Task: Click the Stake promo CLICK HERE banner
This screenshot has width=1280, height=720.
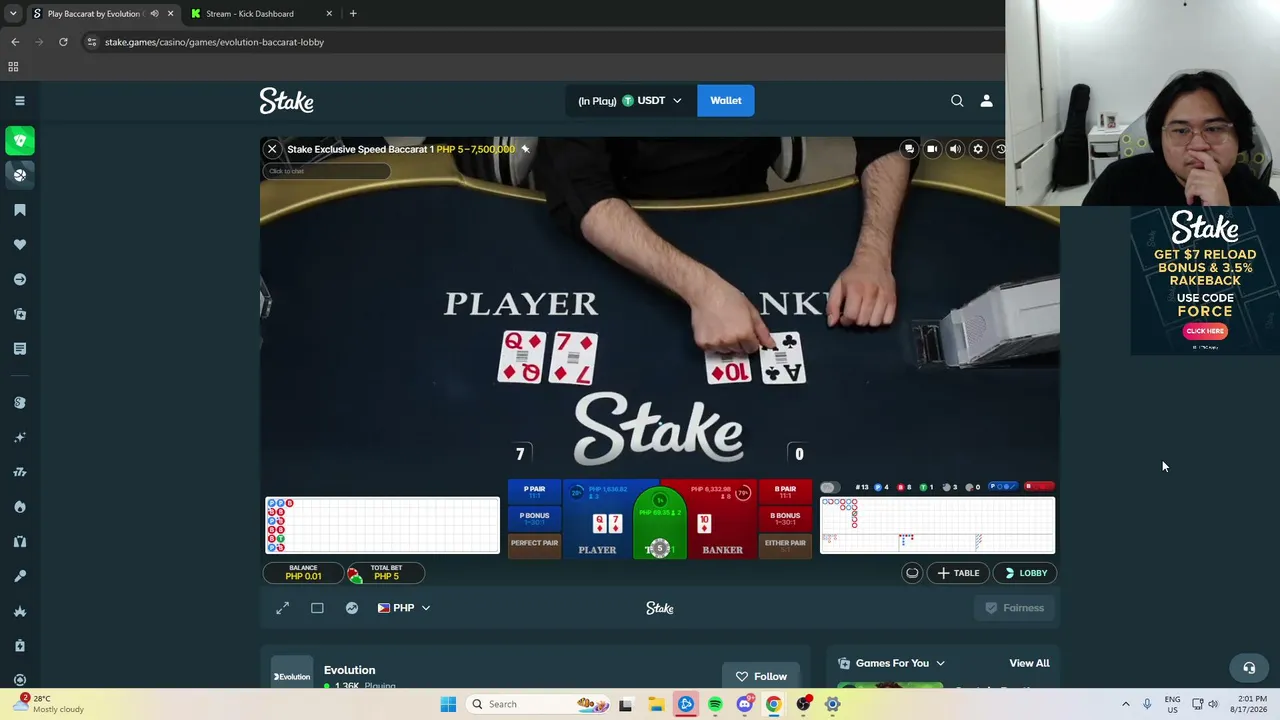Action: tap(1205, 331)
